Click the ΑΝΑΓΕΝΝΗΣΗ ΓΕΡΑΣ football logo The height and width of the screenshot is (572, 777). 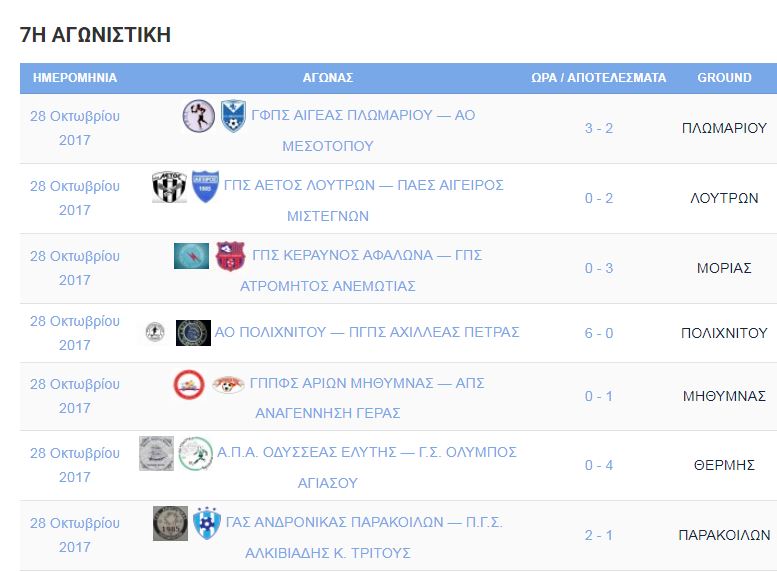tap(228, 384)
